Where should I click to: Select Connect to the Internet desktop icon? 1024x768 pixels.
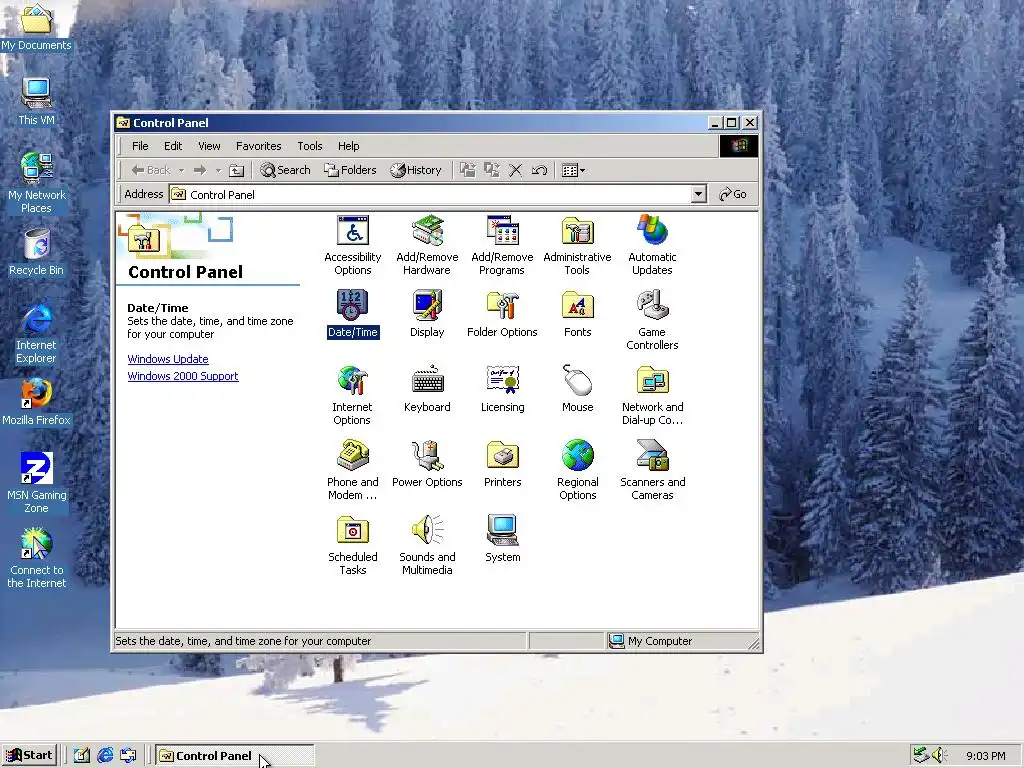(x=37, y=558)
